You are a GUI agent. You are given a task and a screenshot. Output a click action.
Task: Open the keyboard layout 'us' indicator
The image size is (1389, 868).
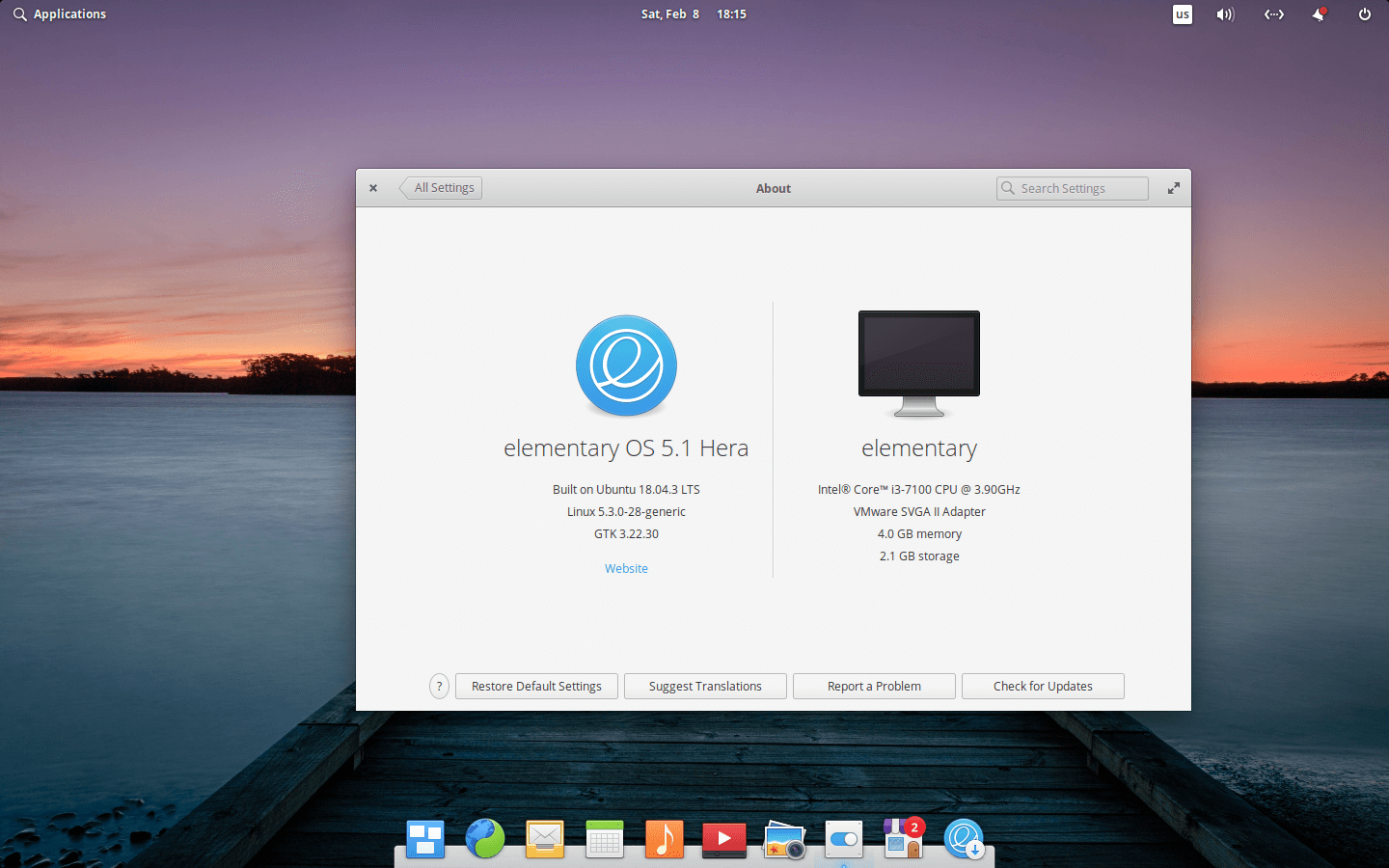[1182, 14]
